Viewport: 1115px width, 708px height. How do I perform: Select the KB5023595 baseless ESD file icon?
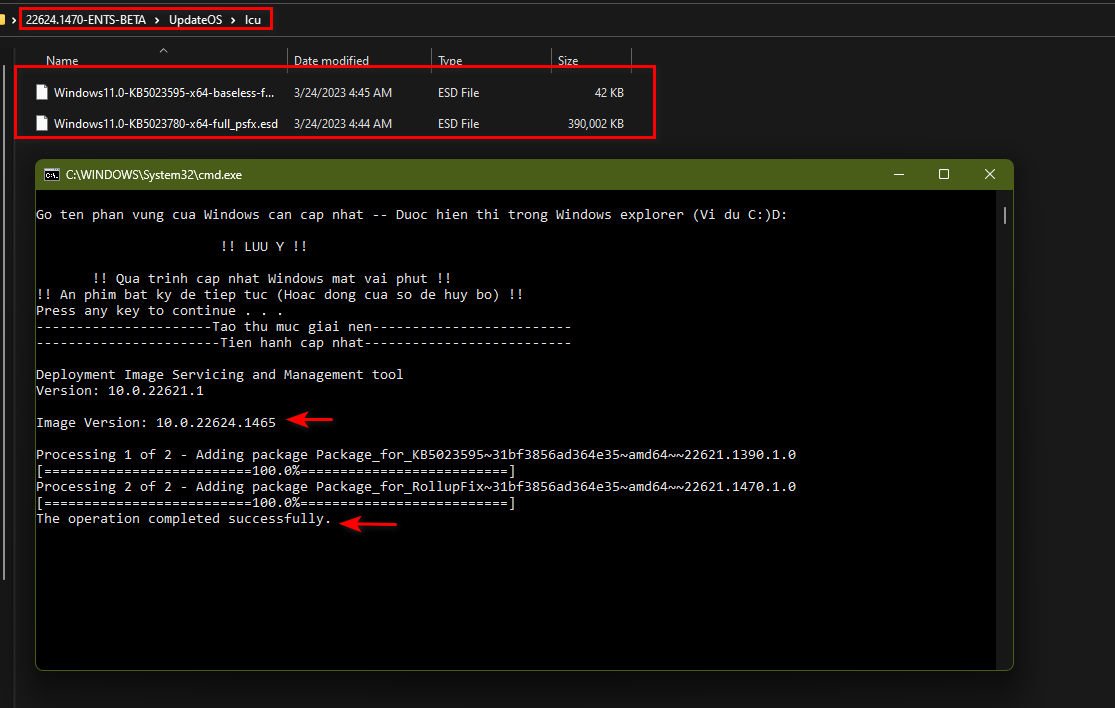click(42, 92)
